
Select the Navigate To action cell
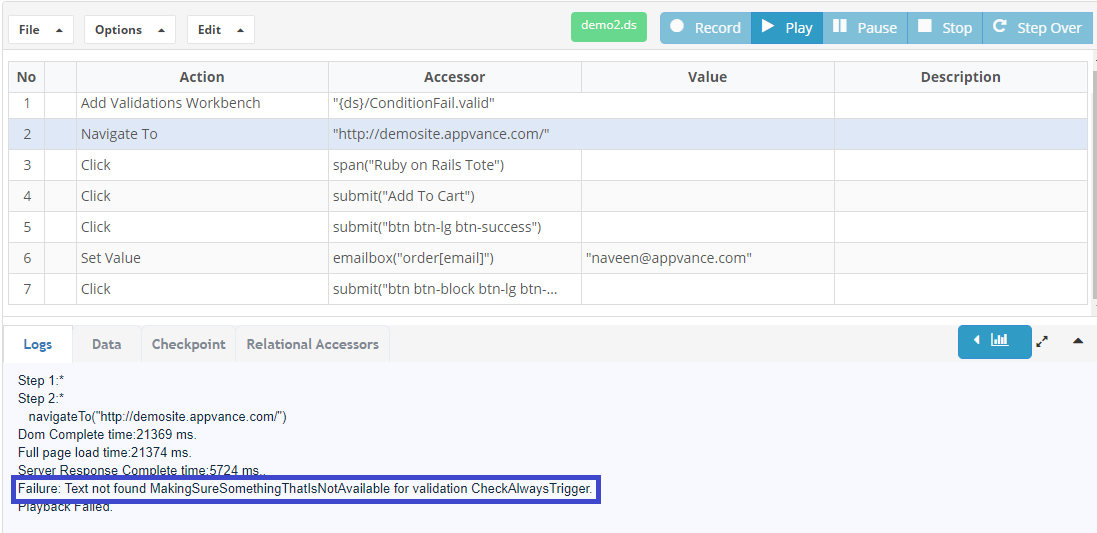[202, 134]
